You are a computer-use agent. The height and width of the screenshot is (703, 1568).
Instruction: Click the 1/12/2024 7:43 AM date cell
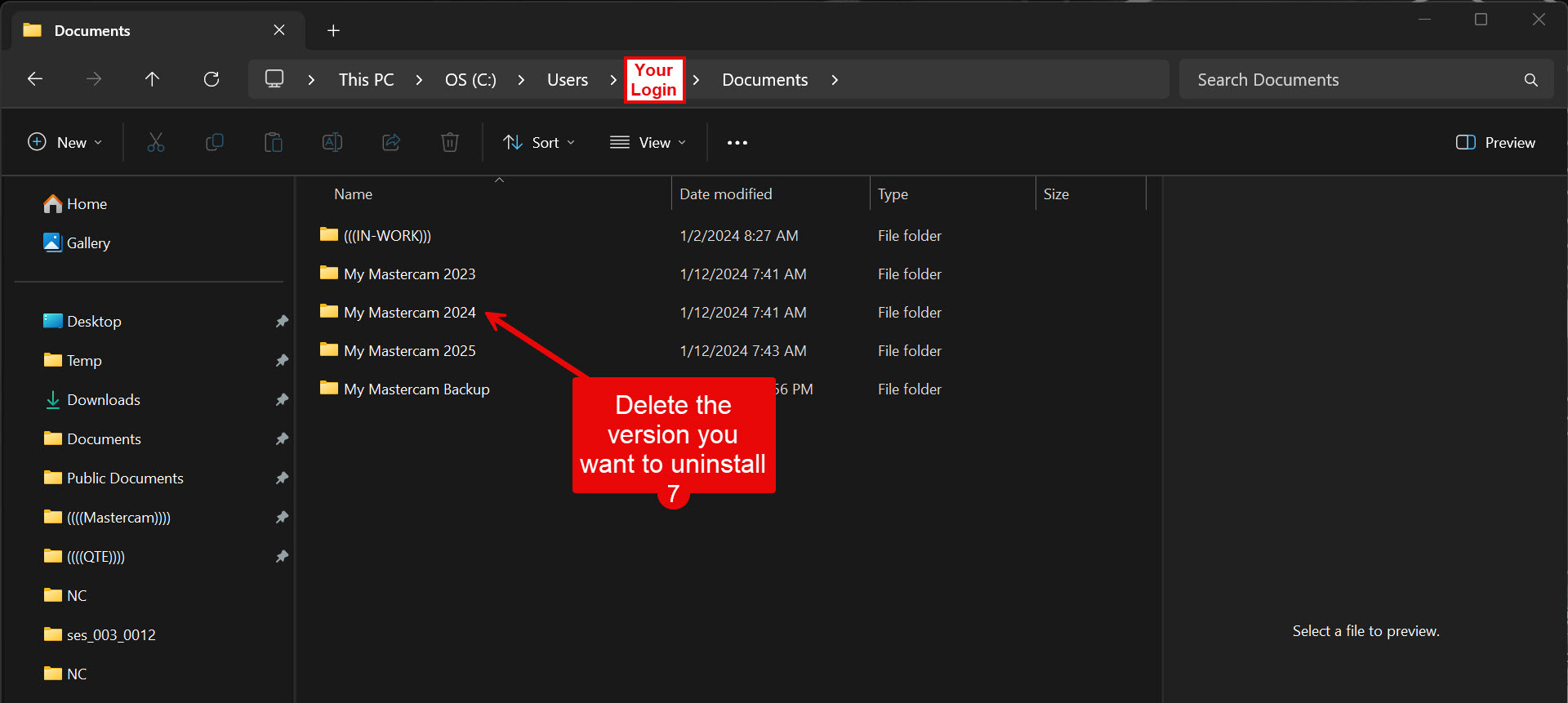[x=743, y=351]
